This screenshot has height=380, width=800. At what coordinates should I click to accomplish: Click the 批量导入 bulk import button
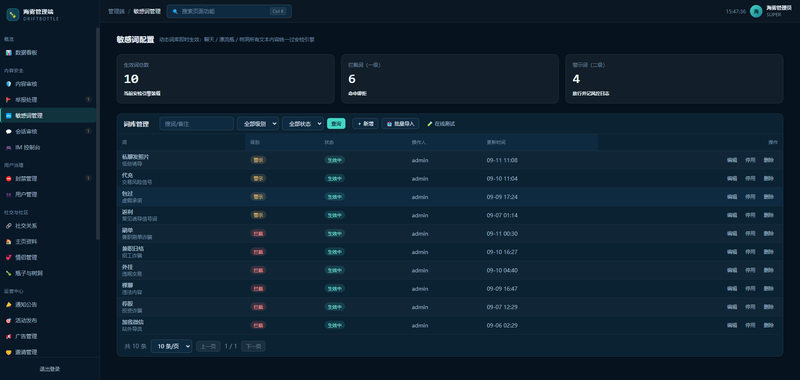tap(401, 123)
